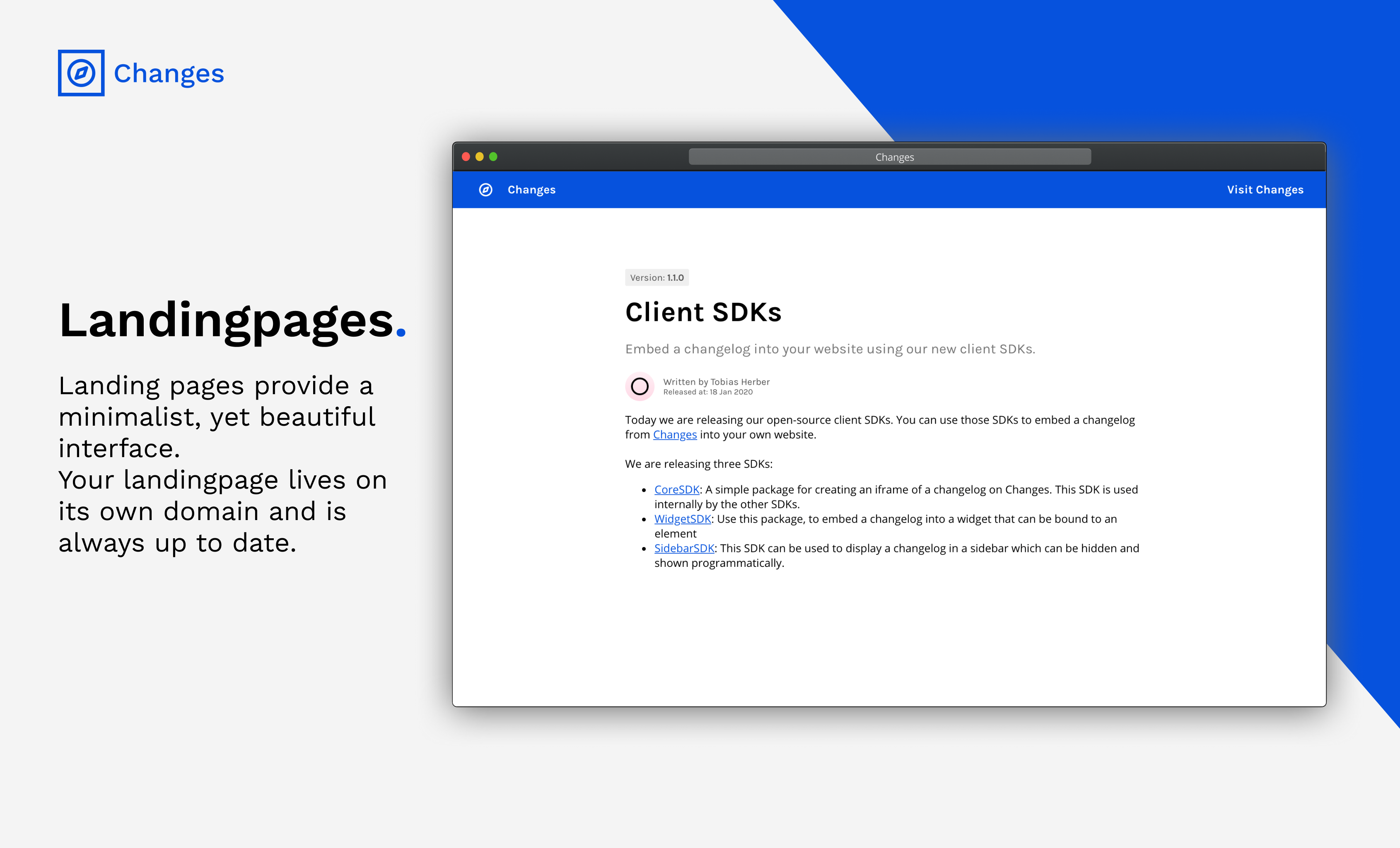Viewport: 1400px width, 848px height.
Task: Click the author avatar circle icon
Action: (640, 387)
